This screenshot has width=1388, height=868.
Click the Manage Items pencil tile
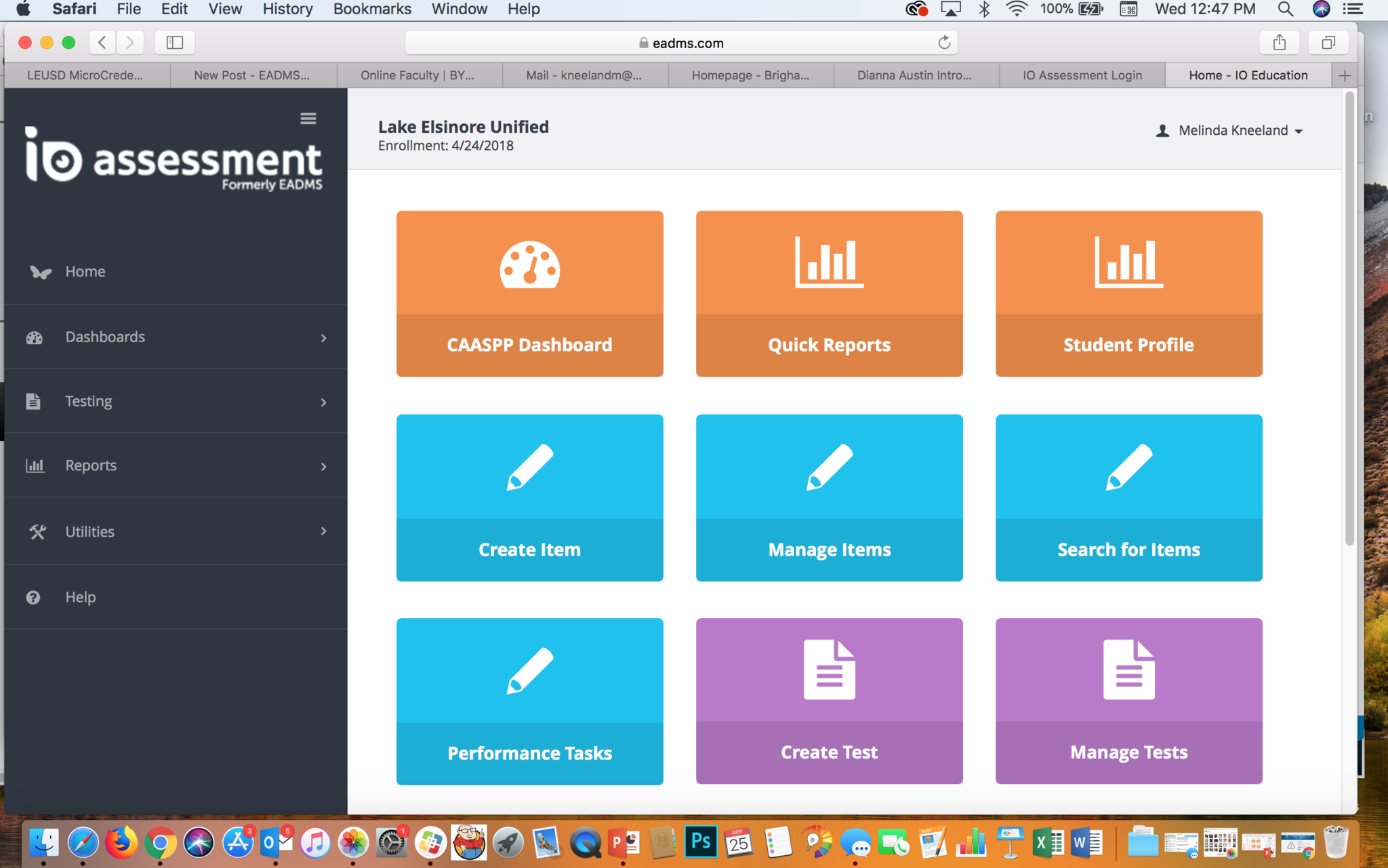pyautogui.click(x=829, y=497)
